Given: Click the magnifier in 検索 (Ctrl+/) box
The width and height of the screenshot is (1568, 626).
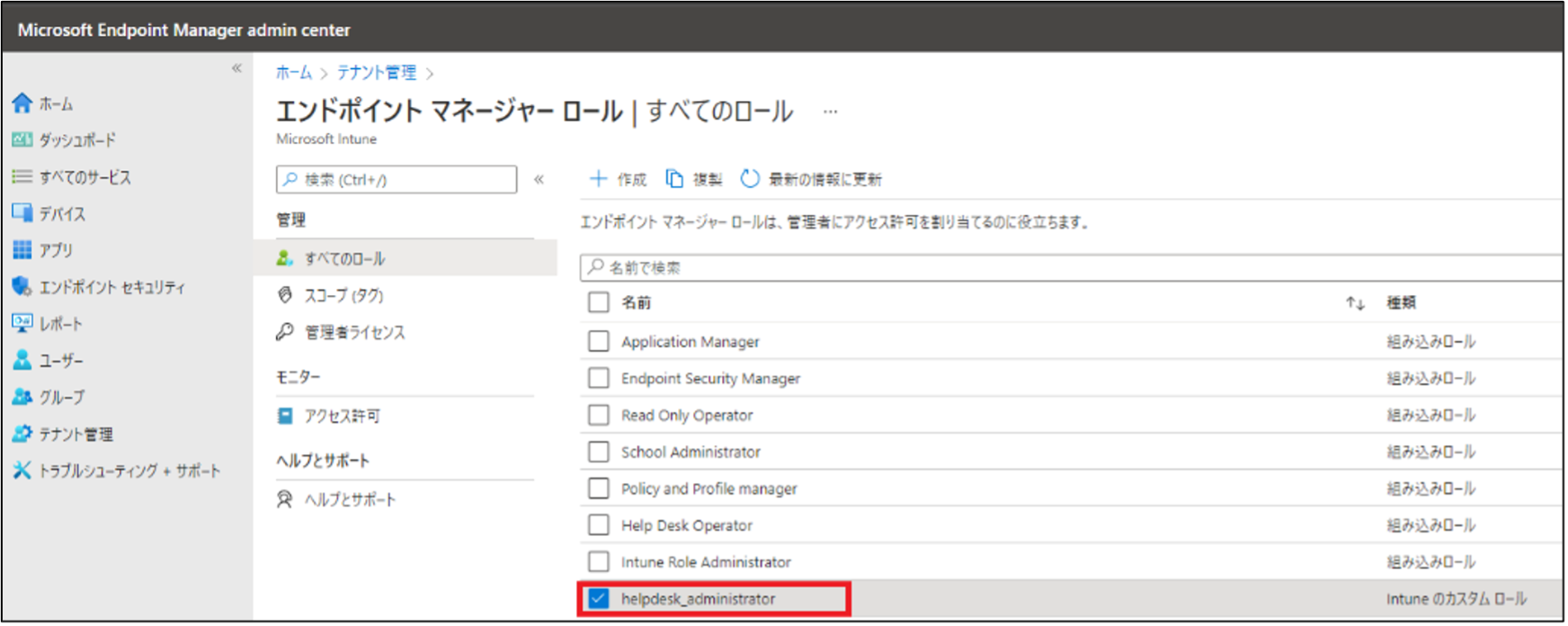Looking at the screenshot, I should coord(290,179).
